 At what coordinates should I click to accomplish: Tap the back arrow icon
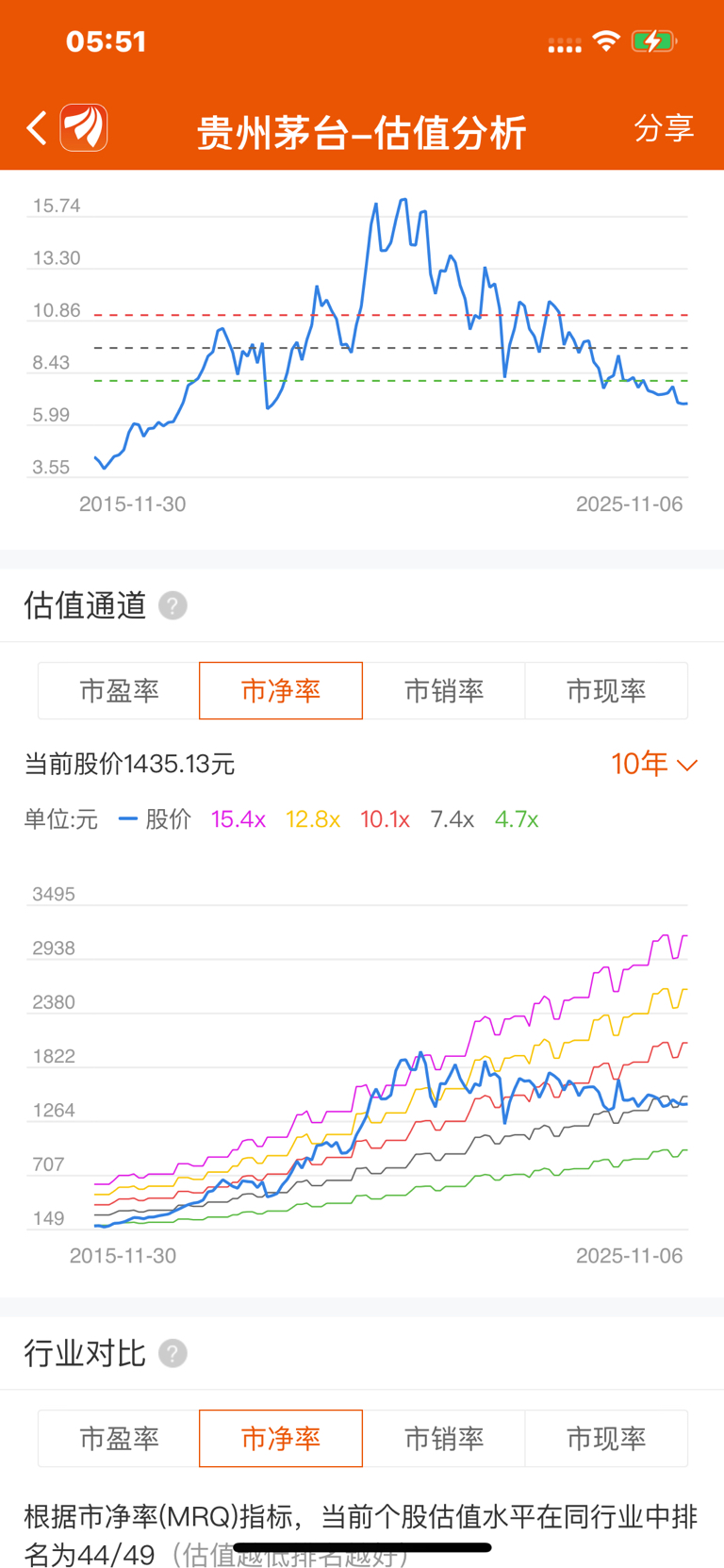click(37, 128)
